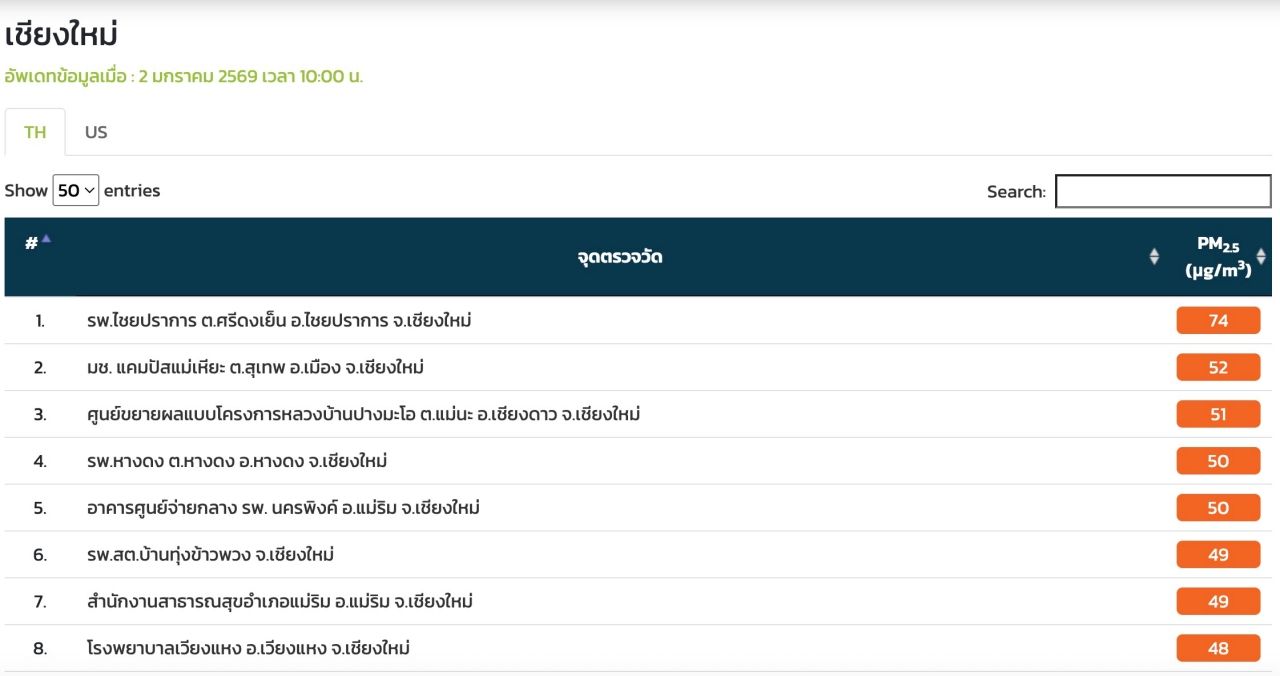
Task: Select station มช. แคมปัสแม่เหียะ row
Action: [255, 367]
